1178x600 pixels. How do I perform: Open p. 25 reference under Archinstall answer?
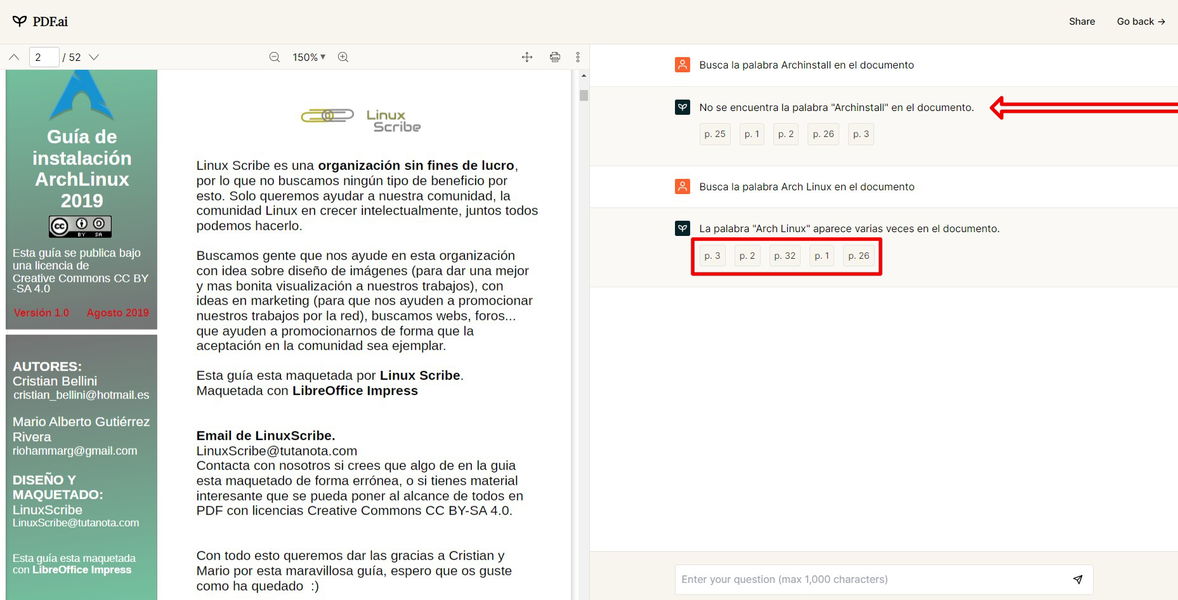pos(715,134)
